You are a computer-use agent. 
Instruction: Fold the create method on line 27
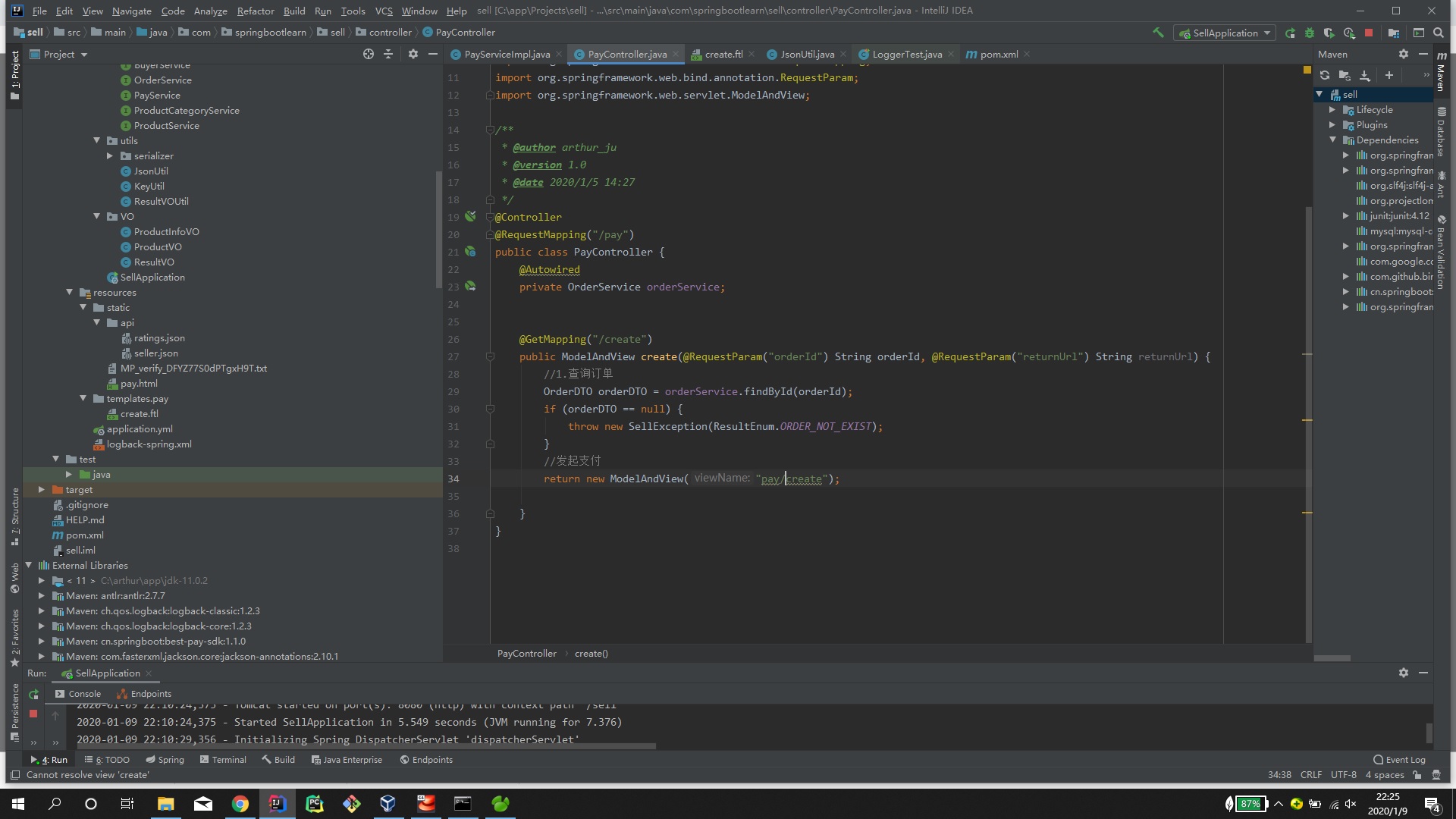pos(490,356)
